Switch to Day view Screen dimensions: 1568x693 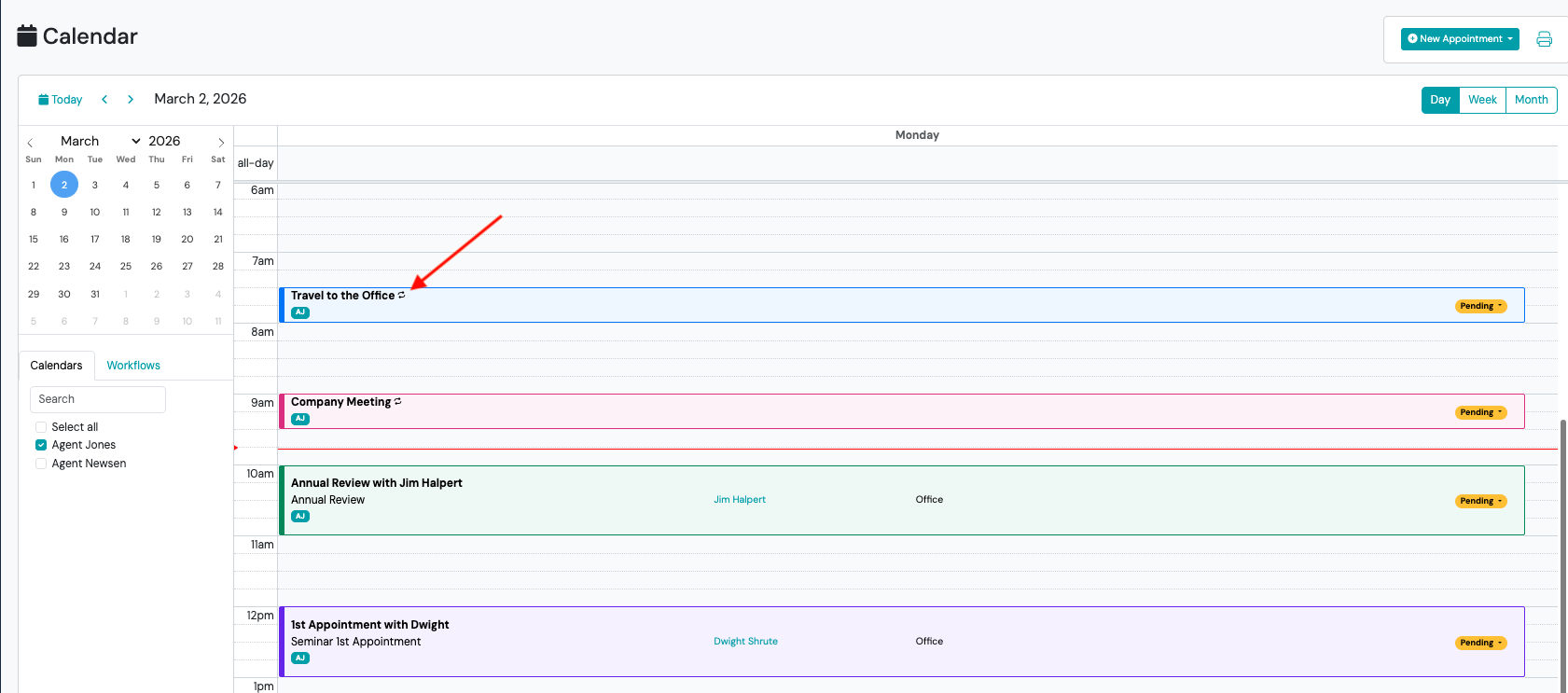point(1440,100)
